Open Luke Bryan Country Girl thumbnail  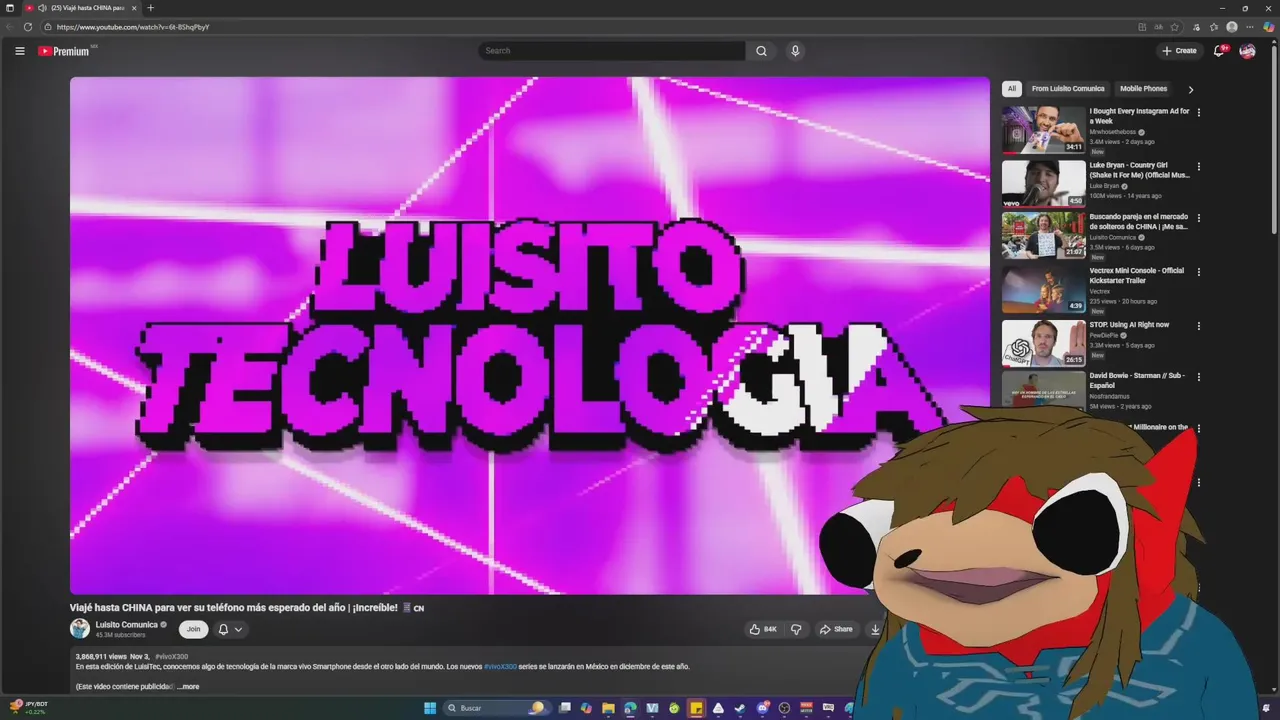click(1043, 183)
